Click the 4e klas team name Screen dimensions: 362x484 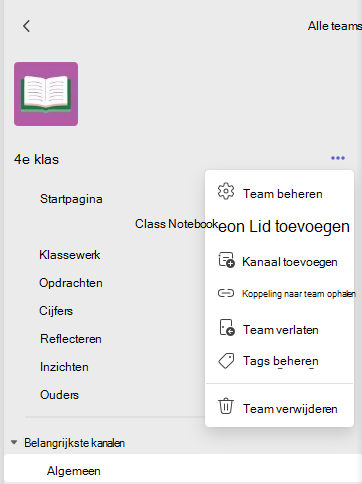[x=36, y=160]
